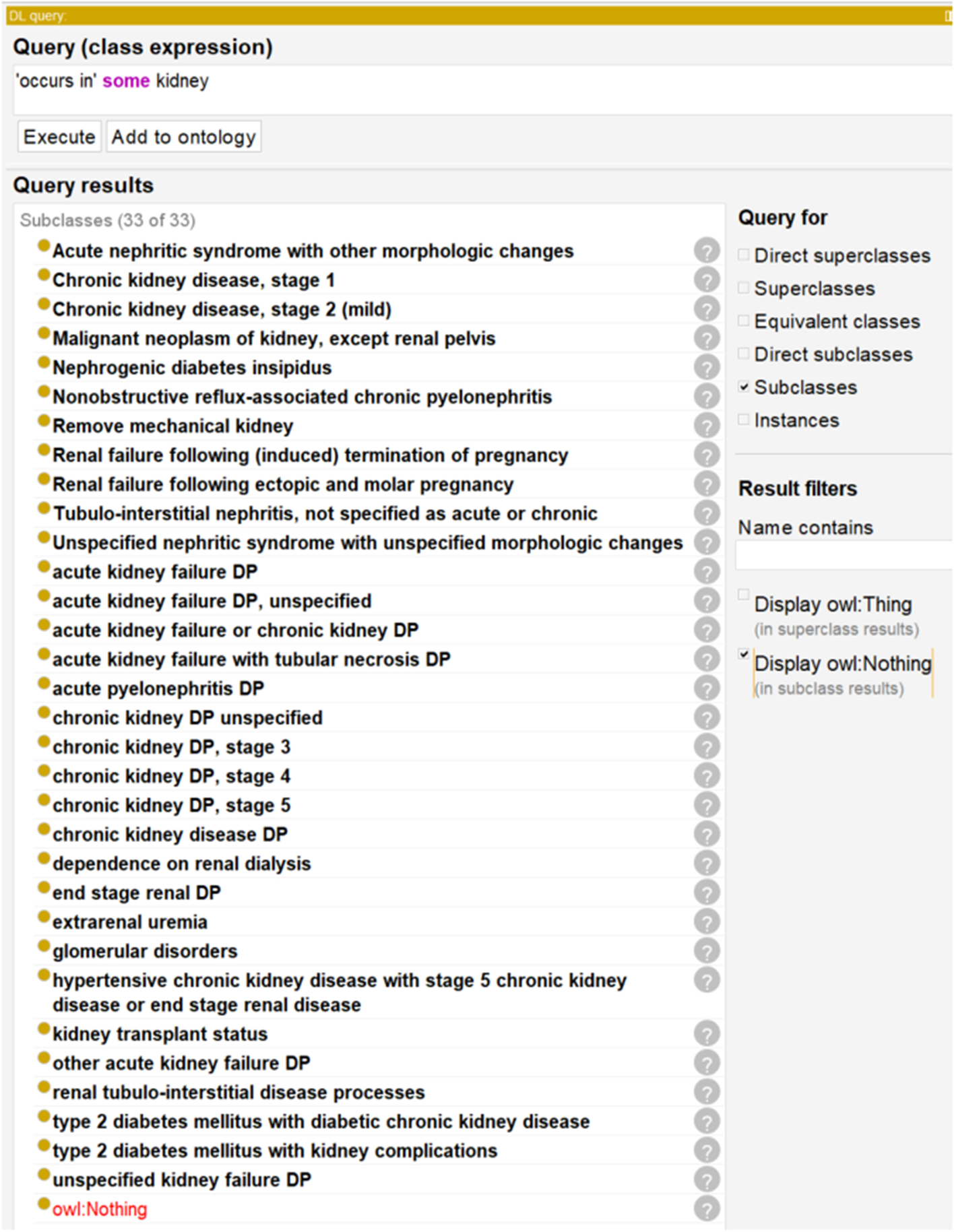This screenshot has width=954, height=1232.
Task: Click the 'some' keyword in the query
Action: [x=126, y=81]
